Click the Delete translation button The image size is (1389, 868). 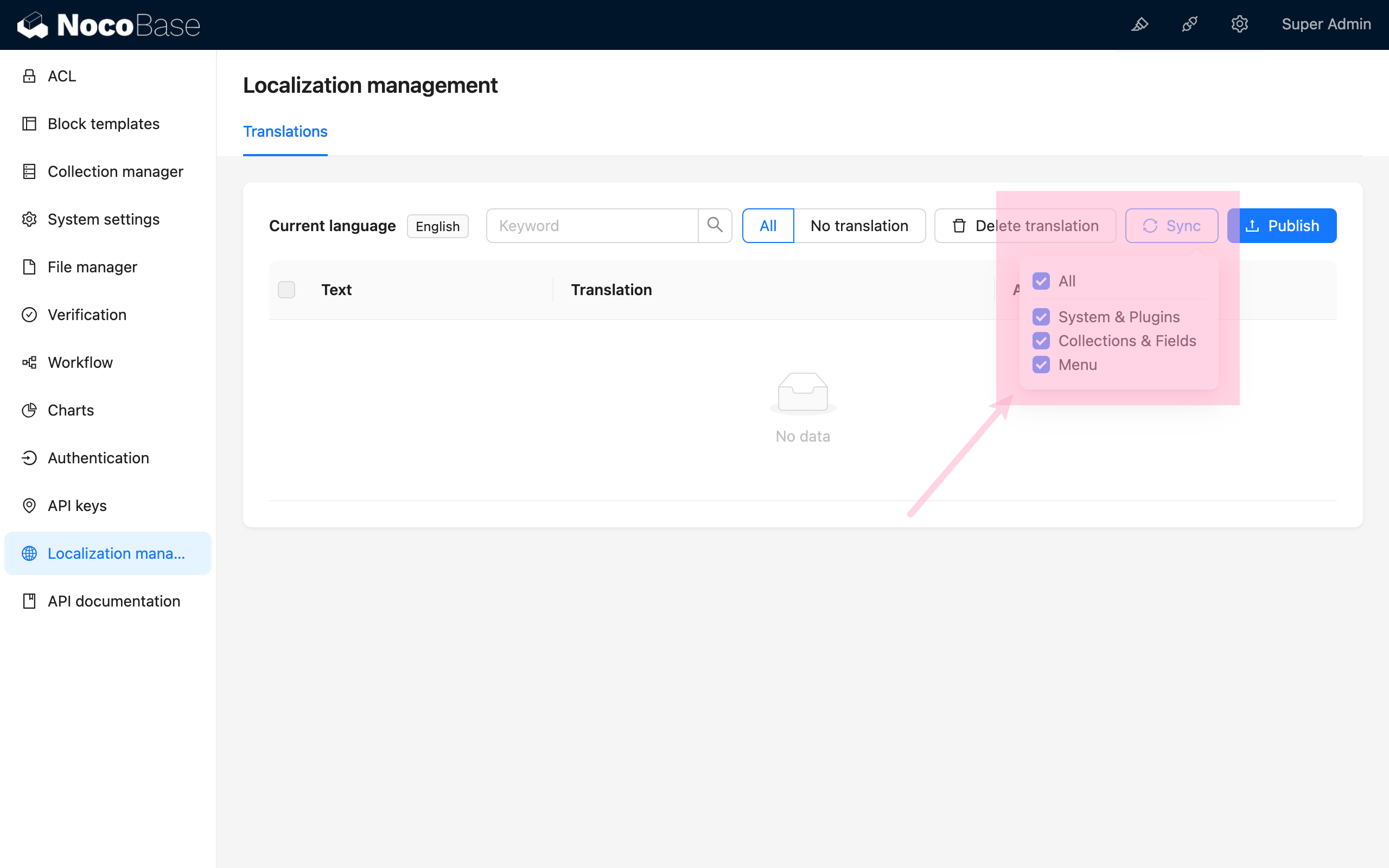coord(1025,225)
